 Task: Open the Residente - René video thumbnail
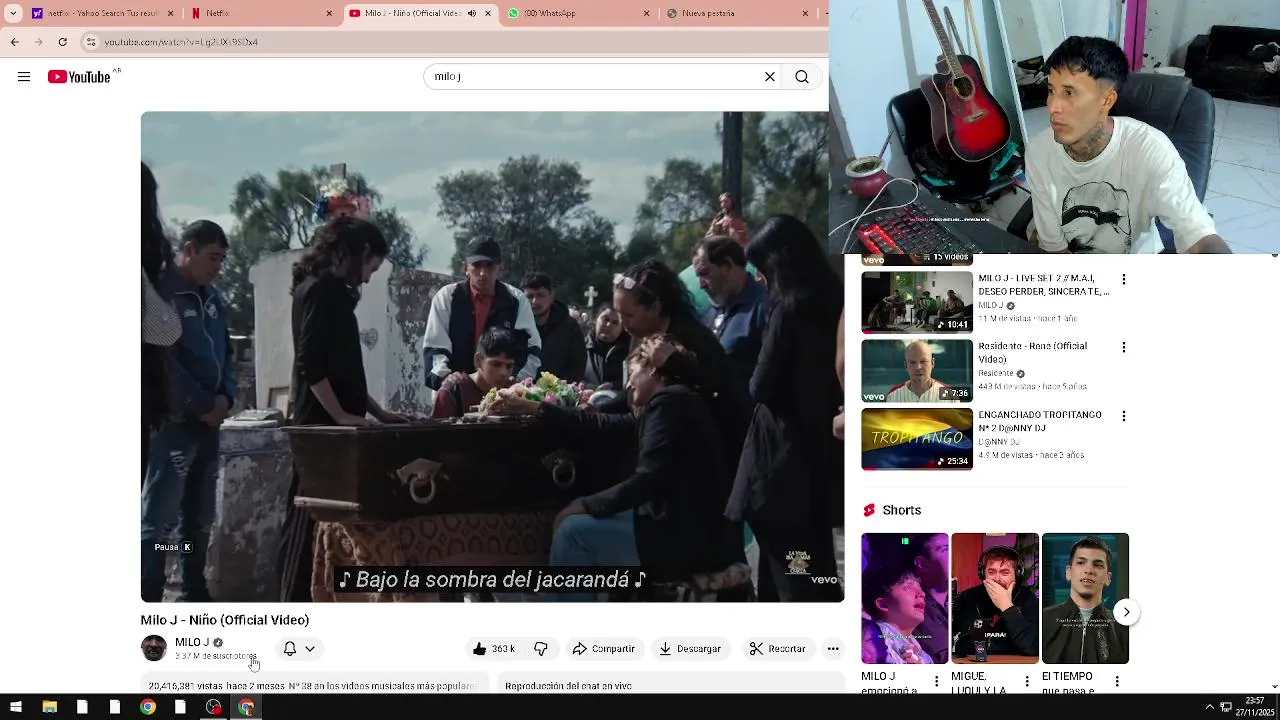pos(917,371)
